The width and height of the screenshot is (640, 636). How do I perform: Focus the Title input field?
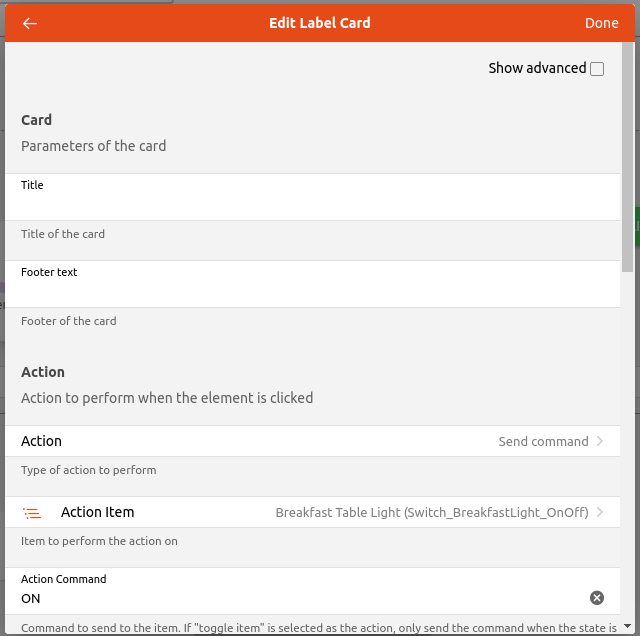312,204
